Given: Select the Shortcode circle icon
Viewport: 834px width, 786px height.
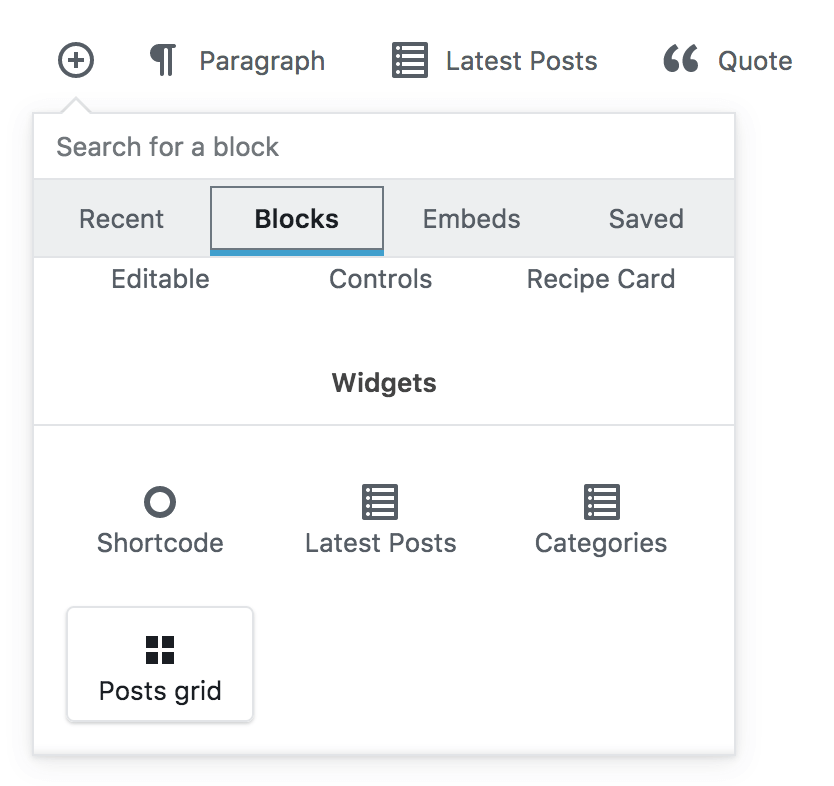Looking at the screenshot, I should click(x=160, y=502).
